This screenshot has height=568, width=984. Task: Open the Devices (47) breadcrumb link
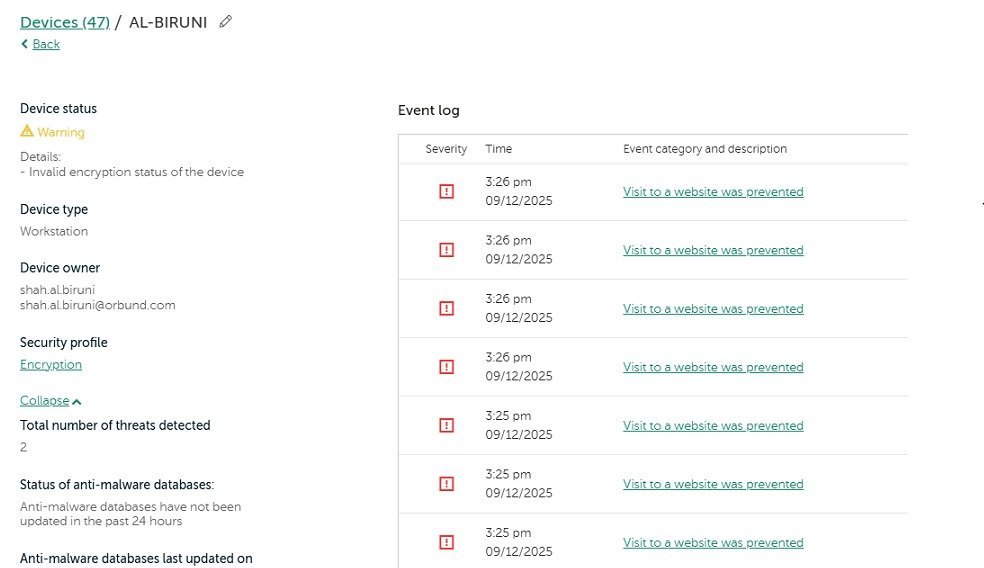point(64,22)
